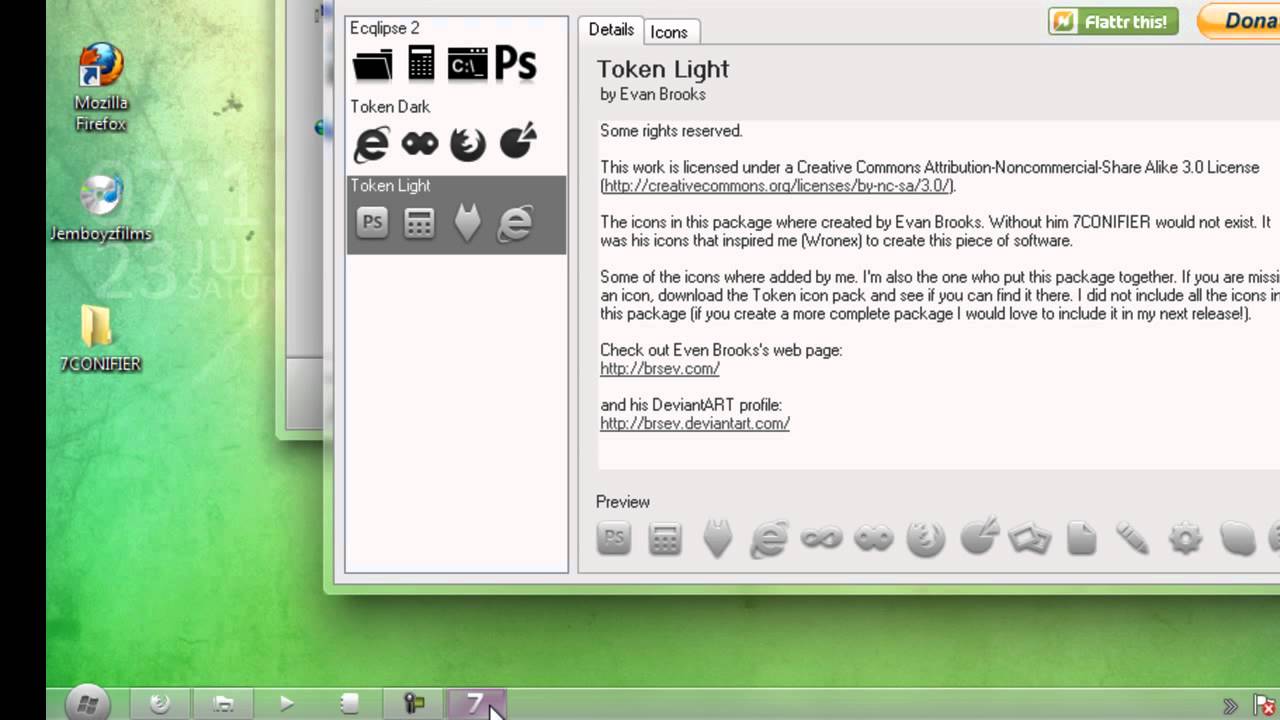Image resolution: width=1280 pixels, height=720 pixels.
Task: Switch to the Icons tab
Action: click(x=669, y=32)
